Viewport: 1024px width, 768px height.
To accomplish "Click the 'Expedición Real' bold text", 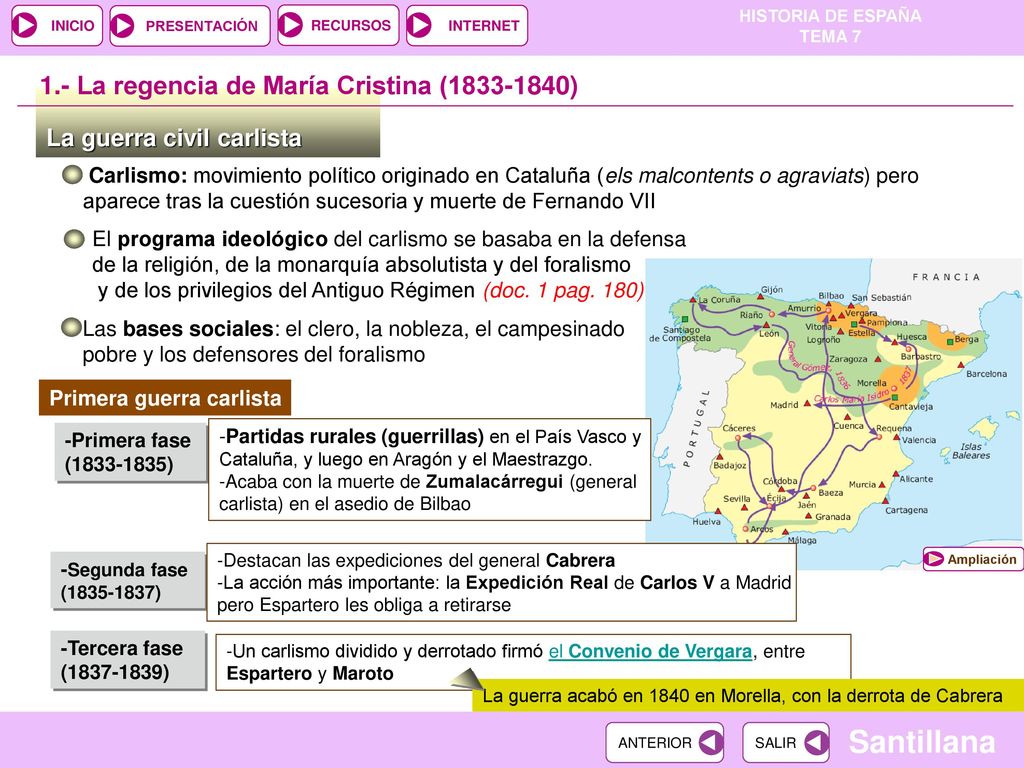I will pyautogui.click(x=537, y=583).
